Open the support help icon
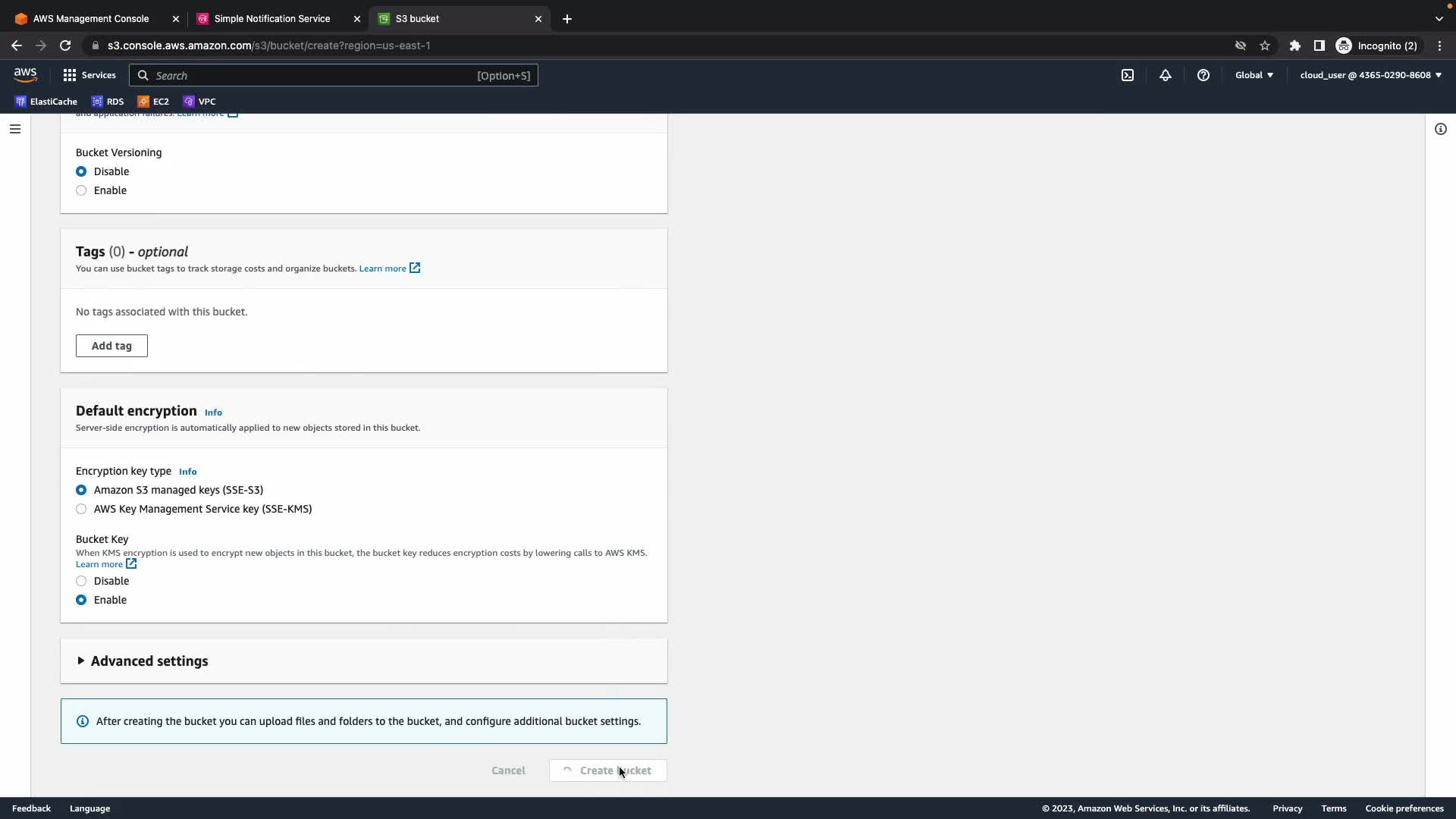This screenshot has width=1456, height=819. [x=1203, y=75]
